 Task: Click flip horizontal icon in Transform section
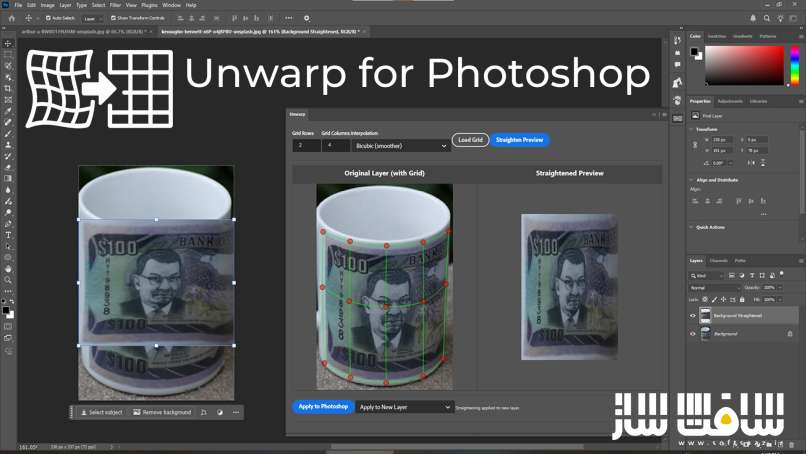pos(751,163)
